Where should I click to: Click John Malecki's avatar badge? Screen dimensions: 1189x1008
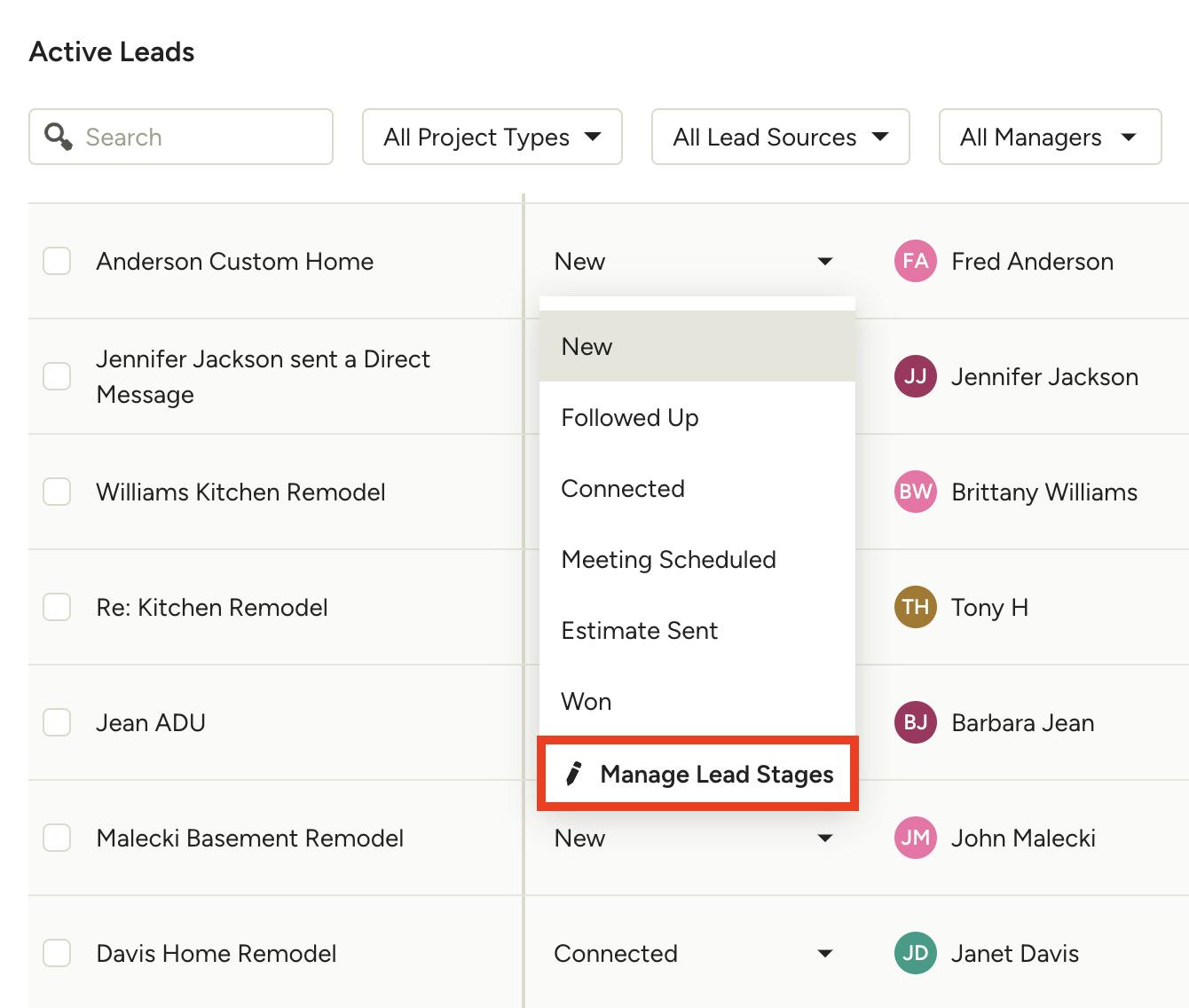(x=915, y=838)
